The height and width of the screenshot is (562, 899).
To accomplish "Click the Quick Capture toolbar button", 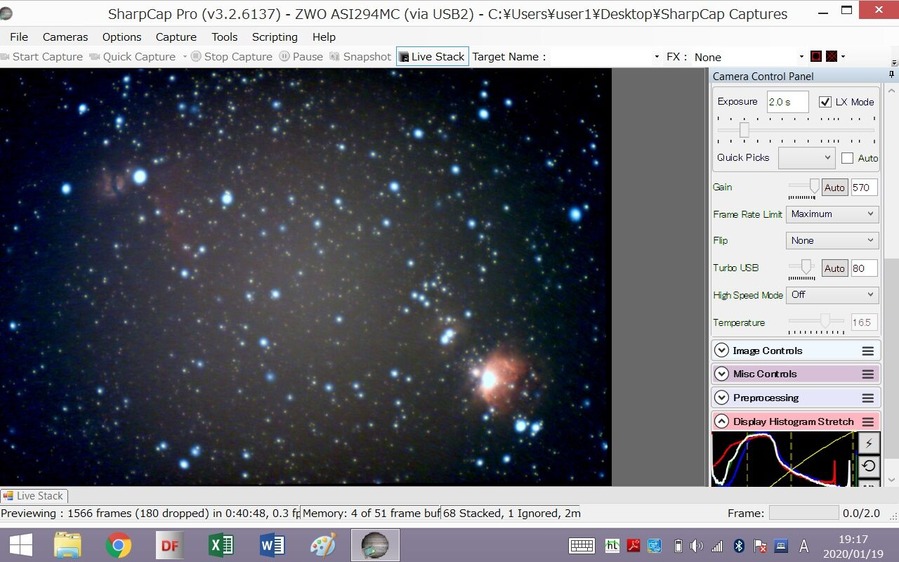I will [133, 57].
